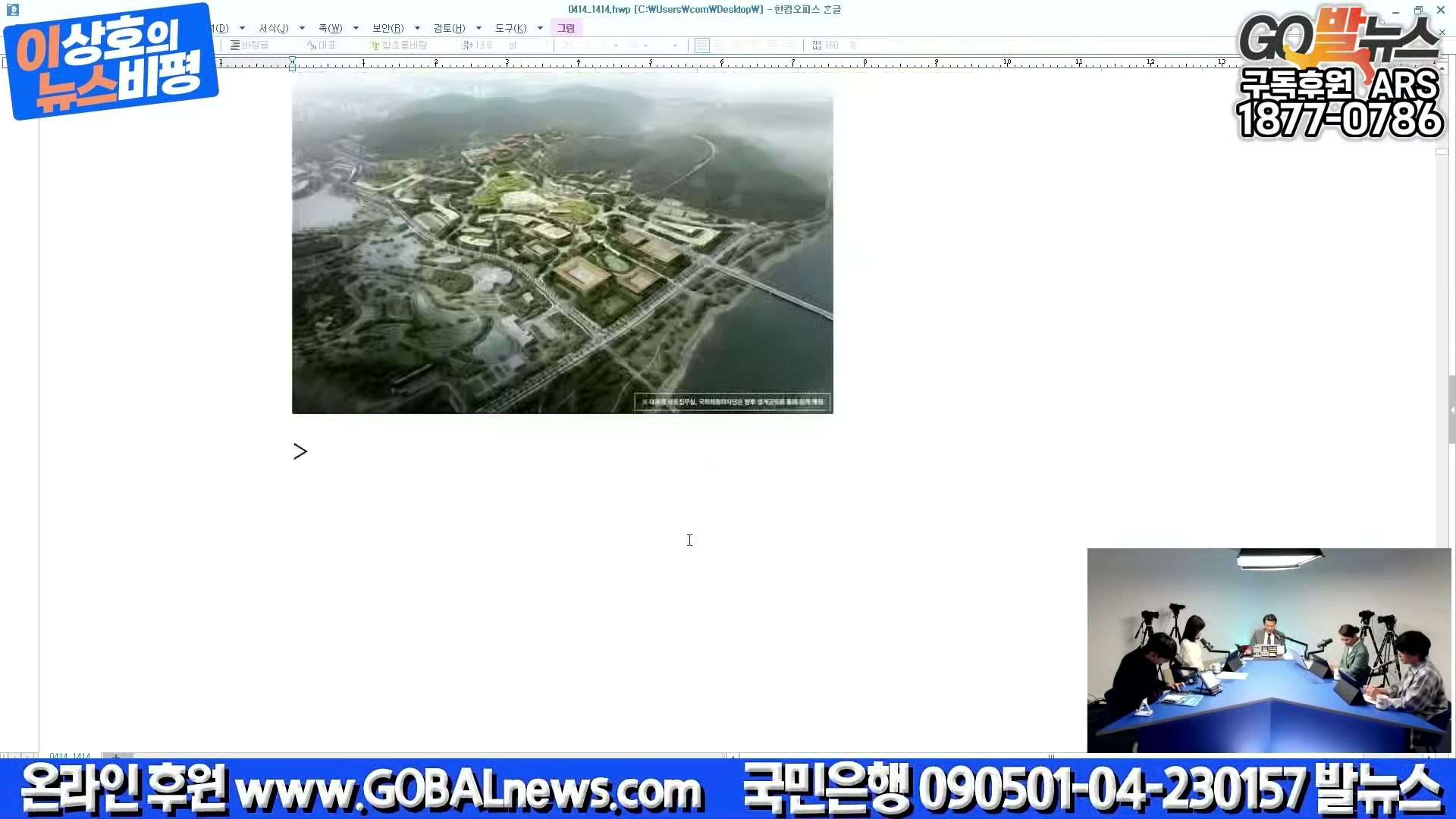
Task: Switch to the 그림 tab
Action: click(x=566, y=28)
